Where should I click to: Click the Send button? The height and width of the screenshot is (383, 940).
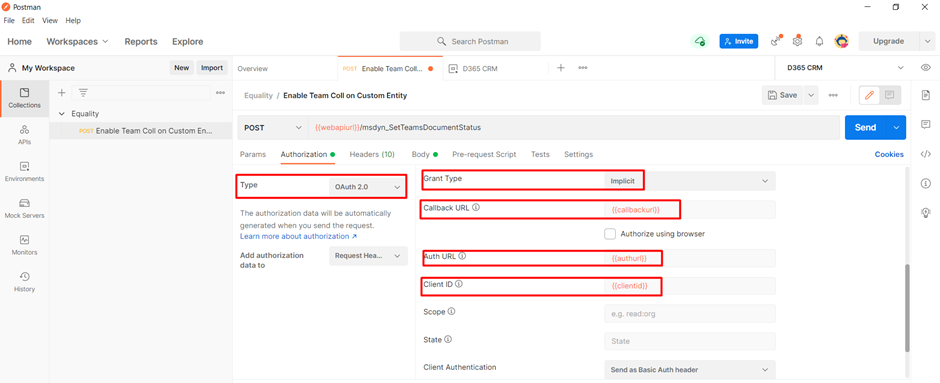866,128
